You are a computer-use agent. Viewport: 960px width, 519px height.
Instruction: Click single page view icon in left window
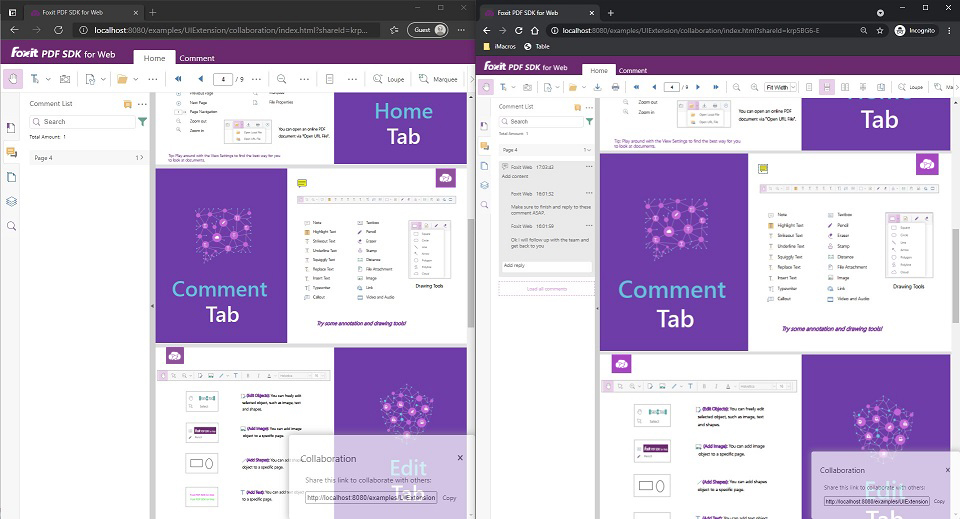(329, 79)
